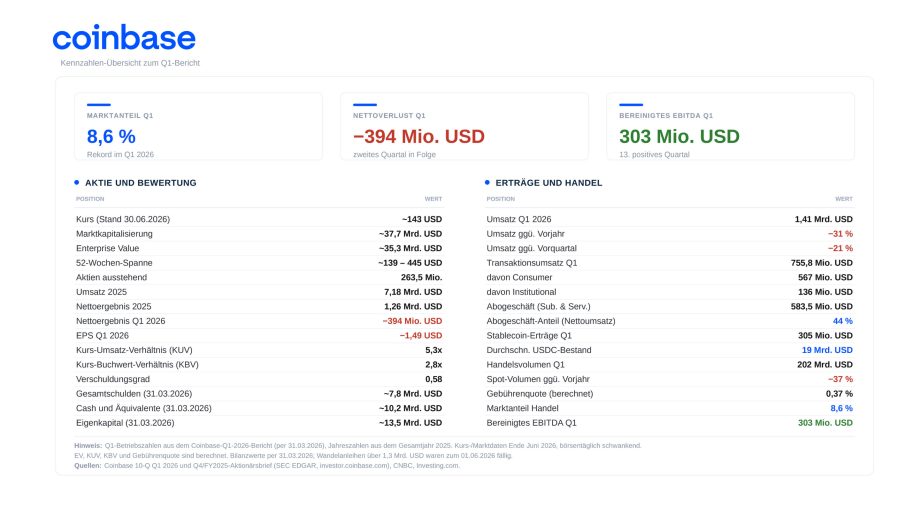Click the 'Umsatz ggü. Vorjahr' row label
Screen dimensions: 920x518
[525, 234]
